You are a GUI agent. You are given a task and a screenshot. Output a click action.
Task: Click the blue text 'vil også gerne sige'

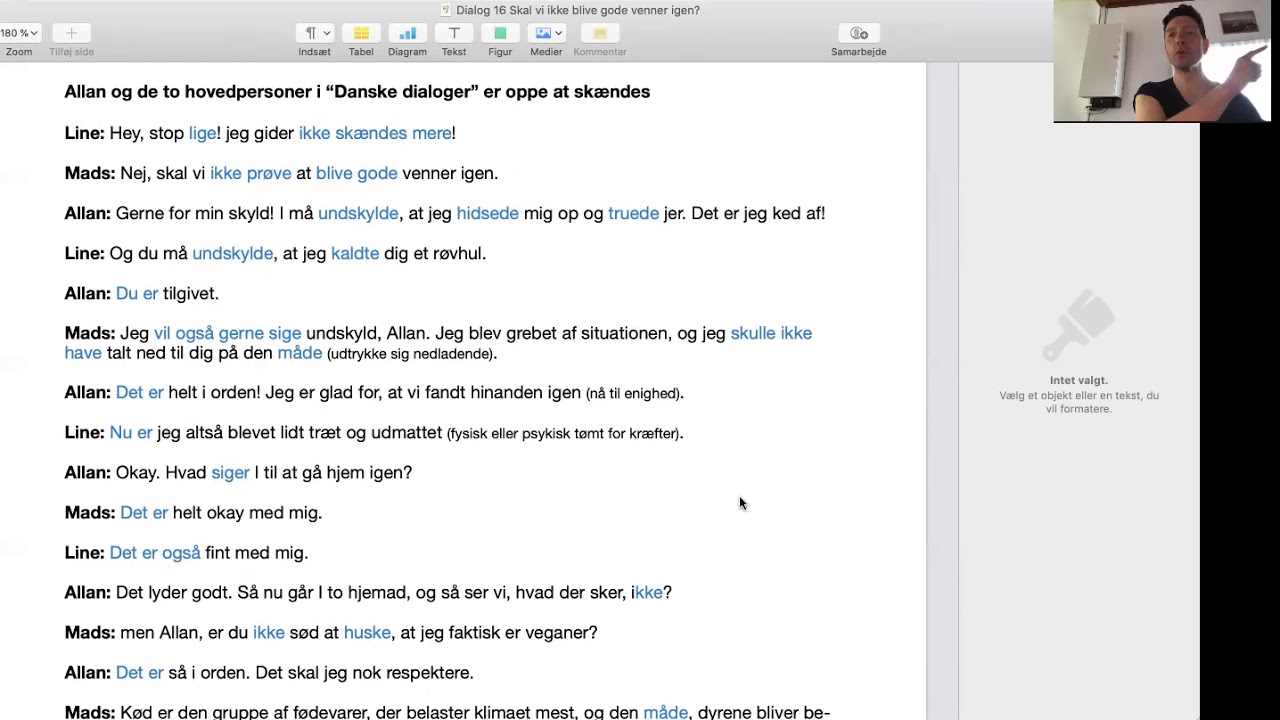point(227,333)
